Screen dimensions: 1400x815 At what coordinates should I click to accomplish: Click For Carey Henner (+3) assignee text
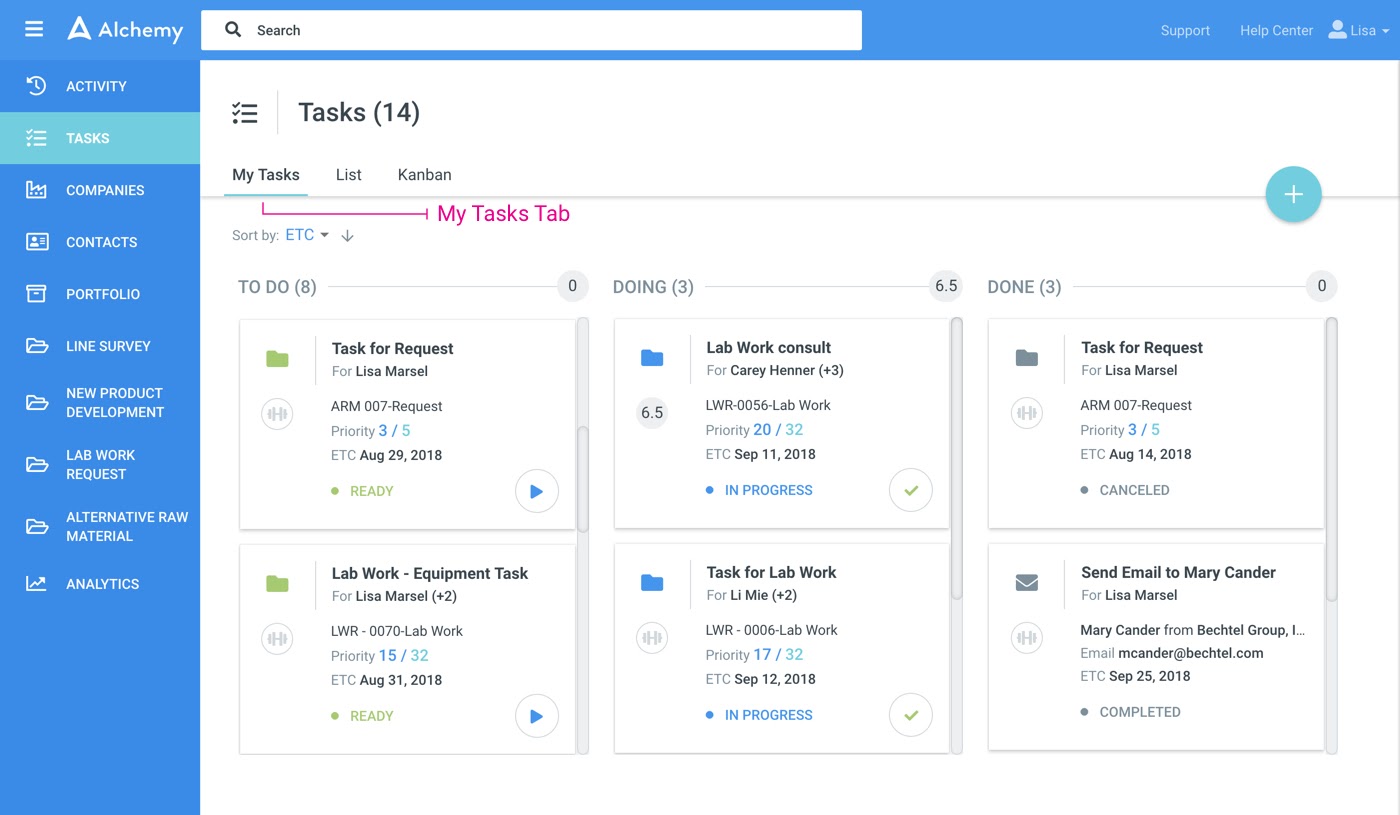point(775,370)
